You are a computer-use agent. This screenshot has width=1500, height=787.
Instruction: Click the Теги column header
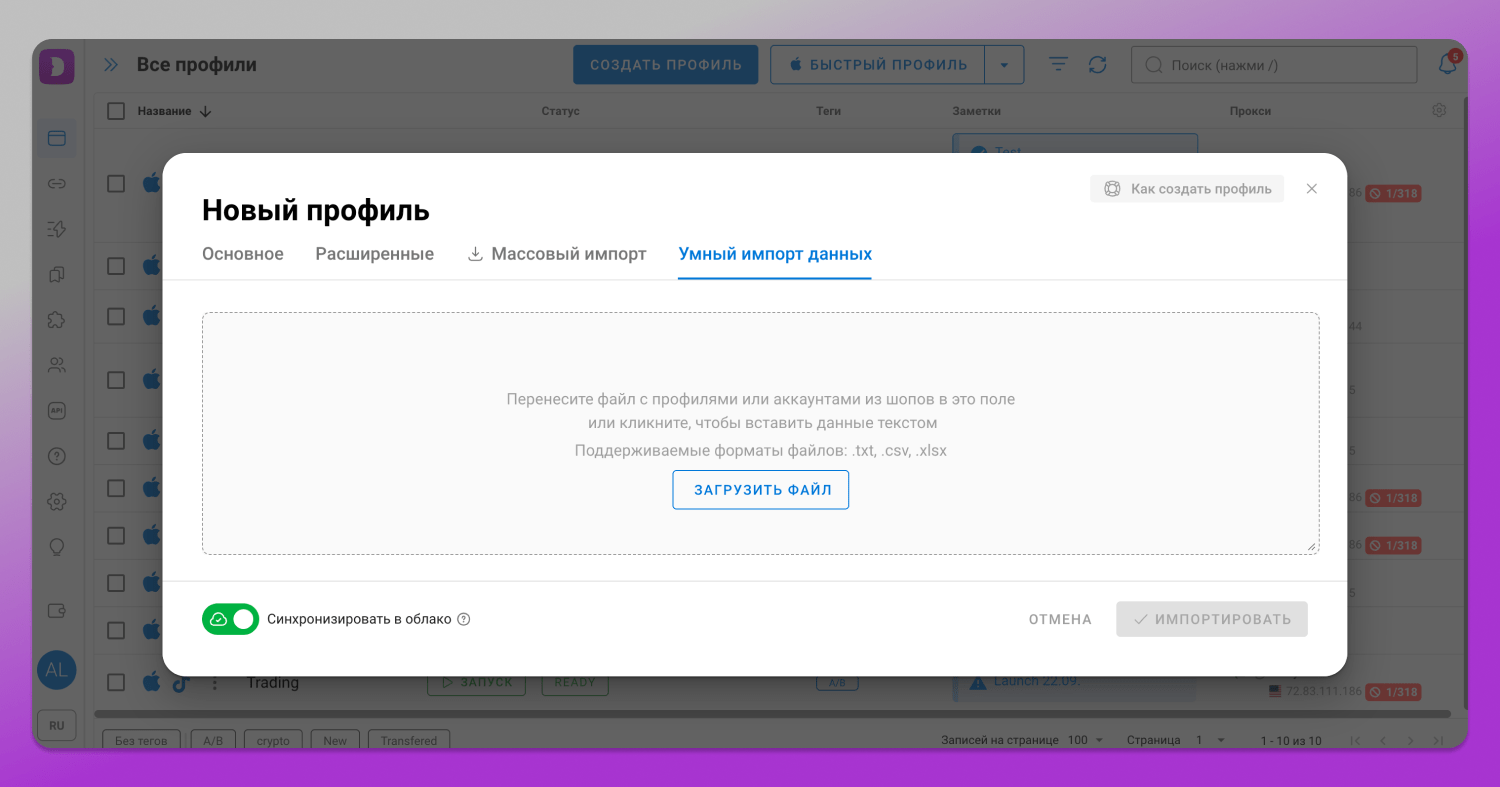pyautogui.click(x=828, y=111)
